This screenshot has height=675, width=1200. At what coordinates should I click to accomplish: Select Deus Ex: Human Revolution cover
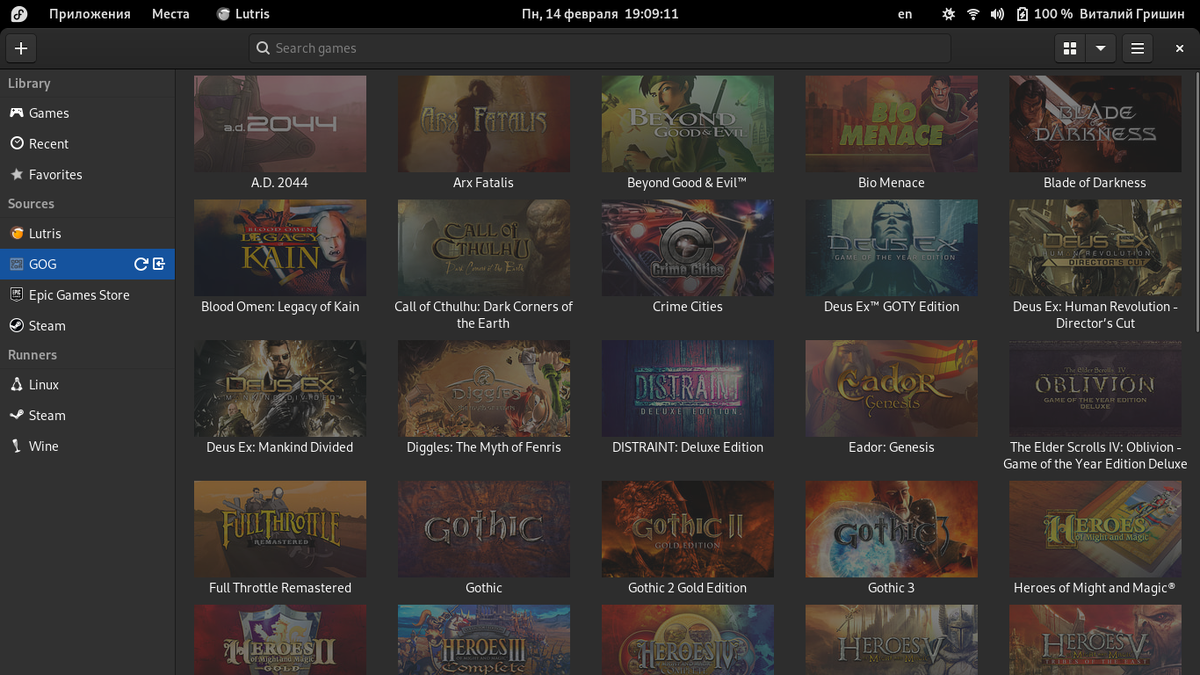click(1096, 248)
